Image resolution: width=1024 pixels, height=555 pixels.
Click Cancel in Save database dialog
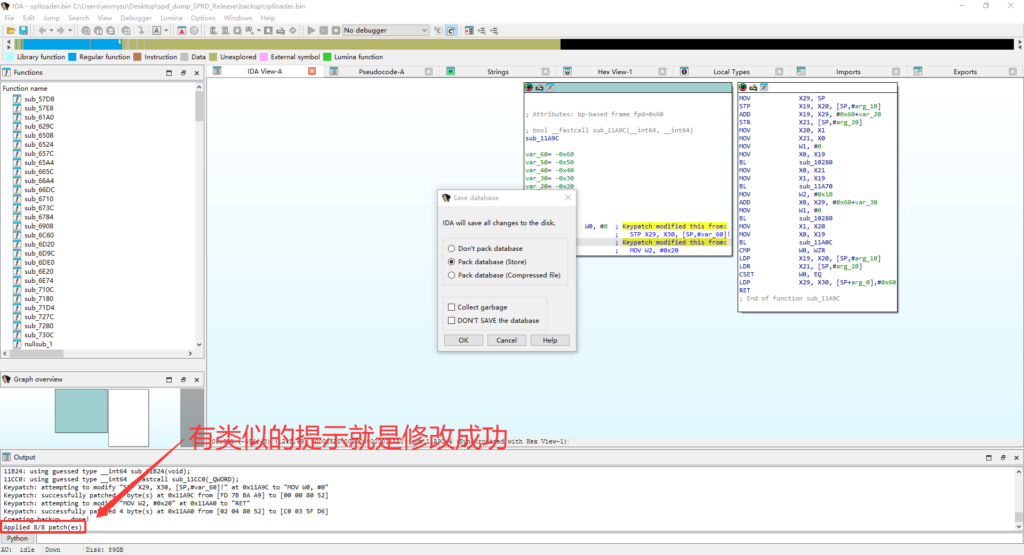click(506, 340)
